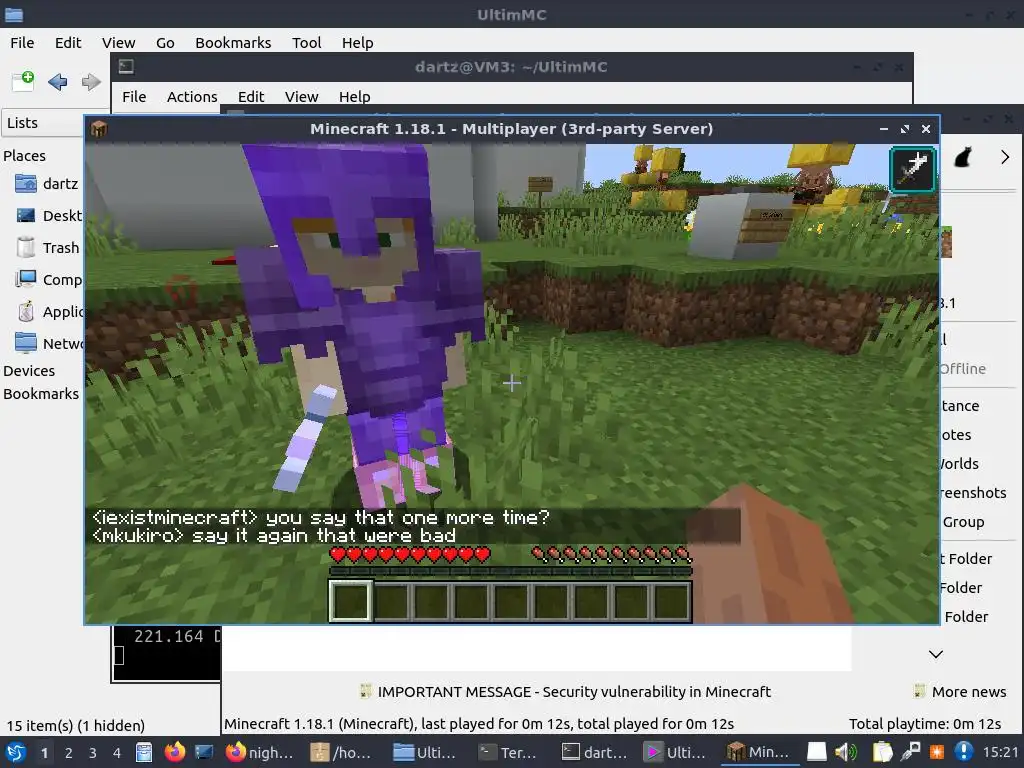Open the clipboard tray icon
The height and width of the screenshot is (768, 1024).
pos(882,752)
